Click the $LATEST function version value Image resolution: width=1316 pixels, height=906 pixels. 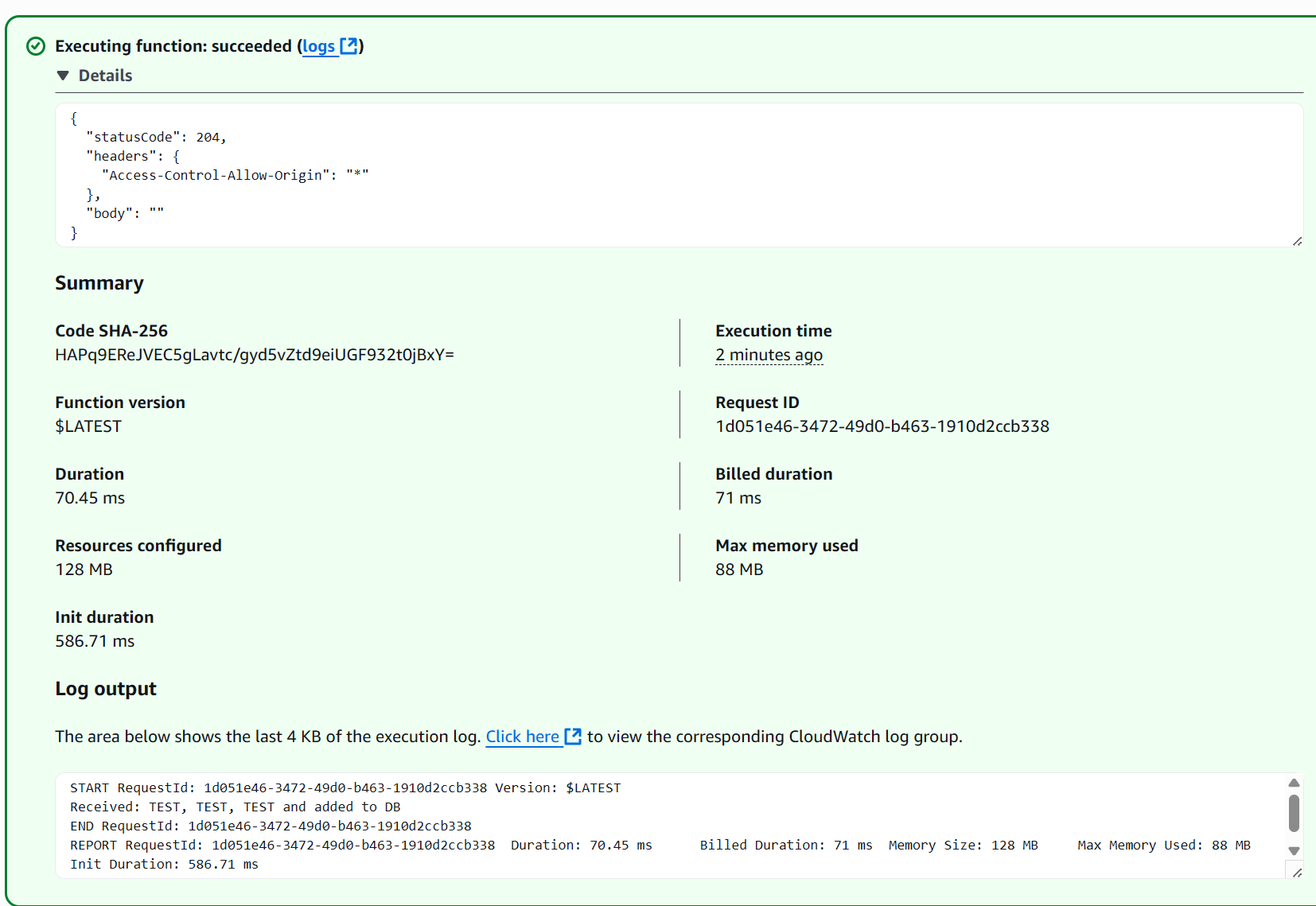pyautogui.click(x=88, y=426)
